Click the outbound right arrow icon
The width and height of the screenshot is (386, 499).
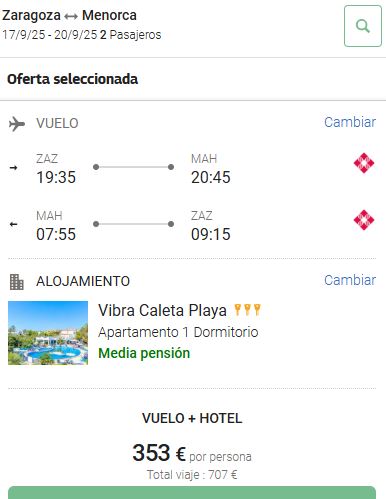[13, 167]
